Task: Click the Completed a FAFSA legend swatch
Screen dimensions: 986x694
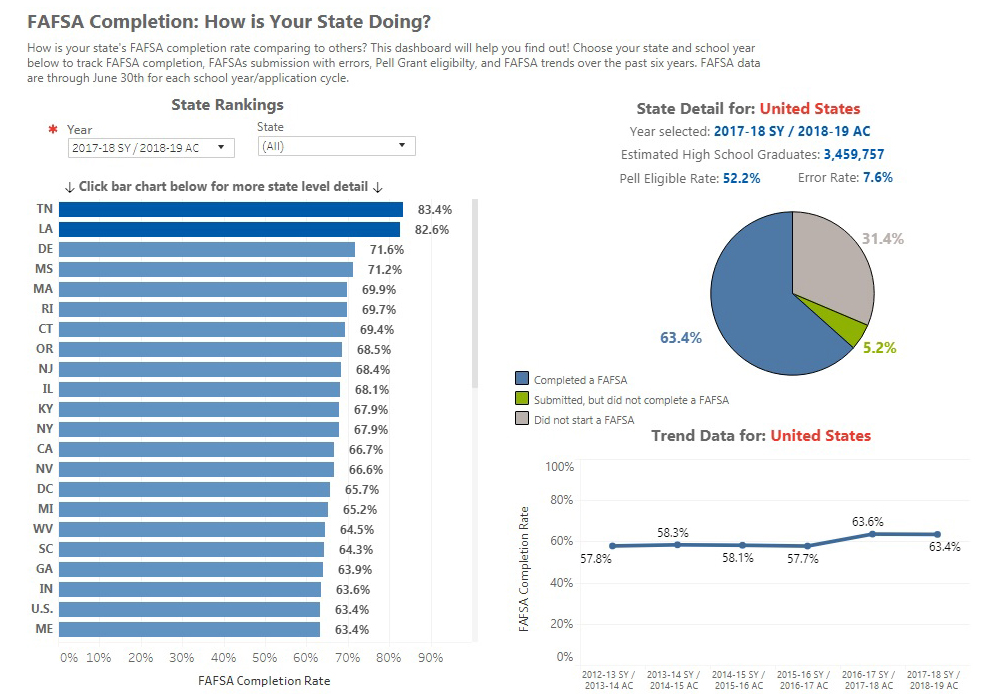Action: (521, 379)
